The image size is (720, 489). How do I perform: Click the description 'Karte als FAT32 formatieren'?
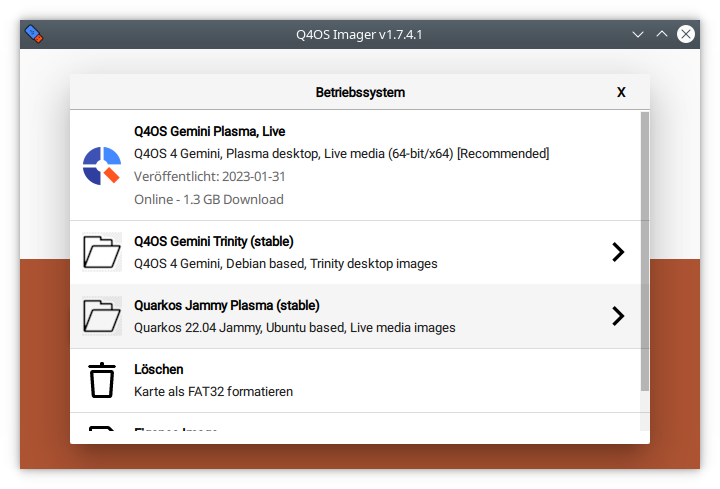pyautogui.click(x=214, y=392)
